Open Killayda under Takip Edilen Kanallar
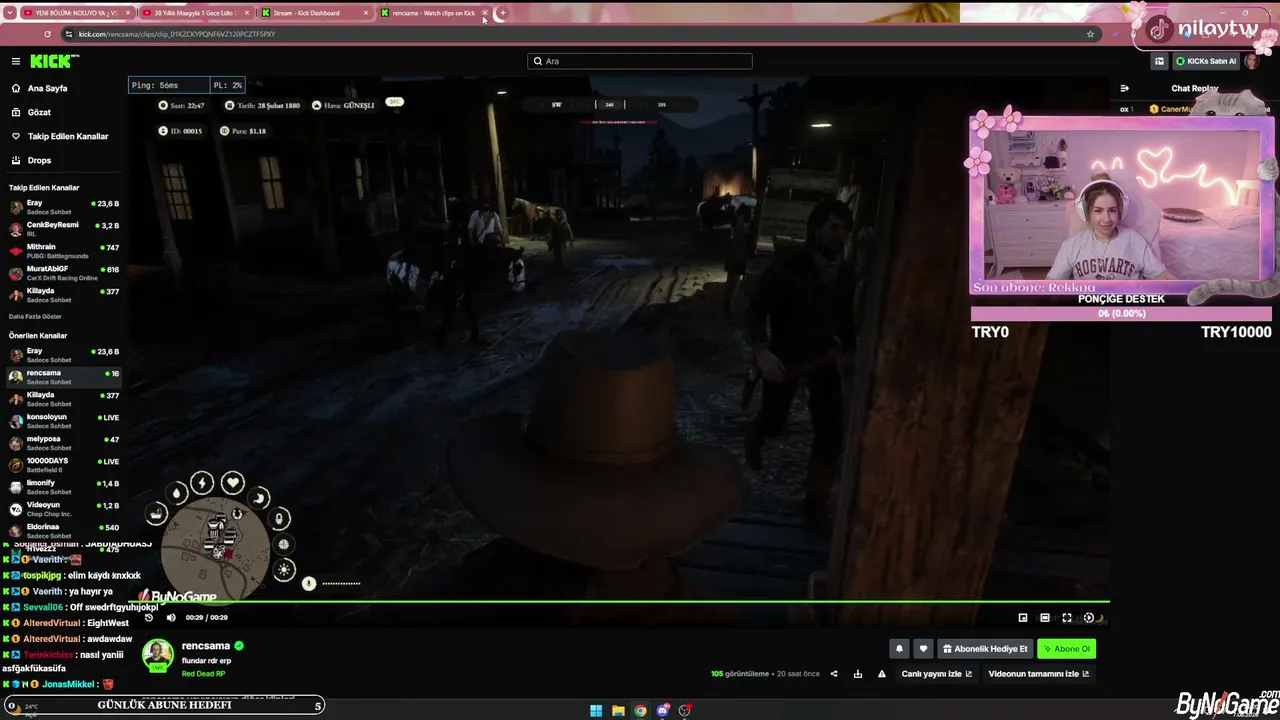Screen dimensions: 1280x720 [64, 295]
